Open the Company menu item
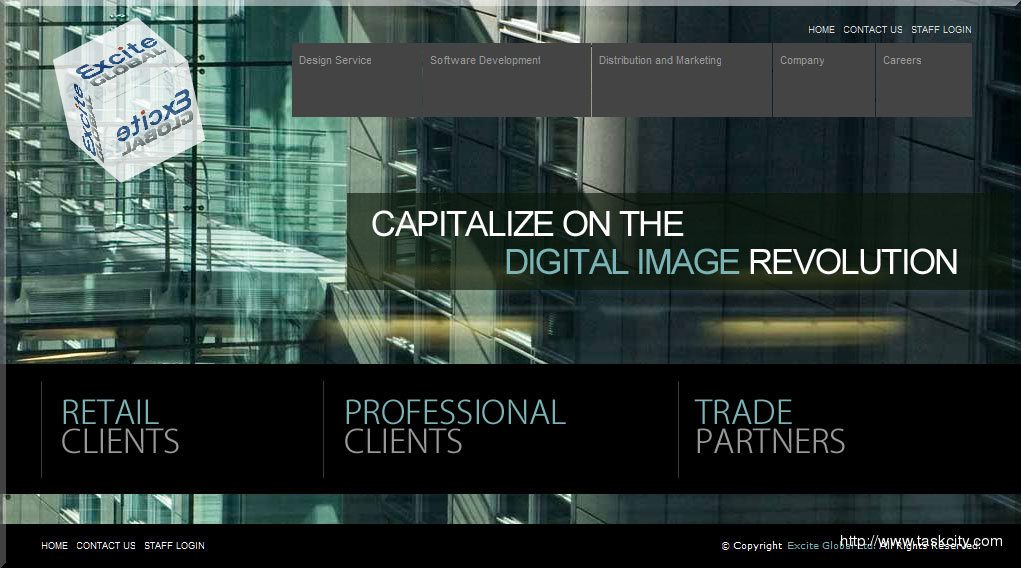The height and width of the screenshot is (568, 1021). tap(802, 61)
